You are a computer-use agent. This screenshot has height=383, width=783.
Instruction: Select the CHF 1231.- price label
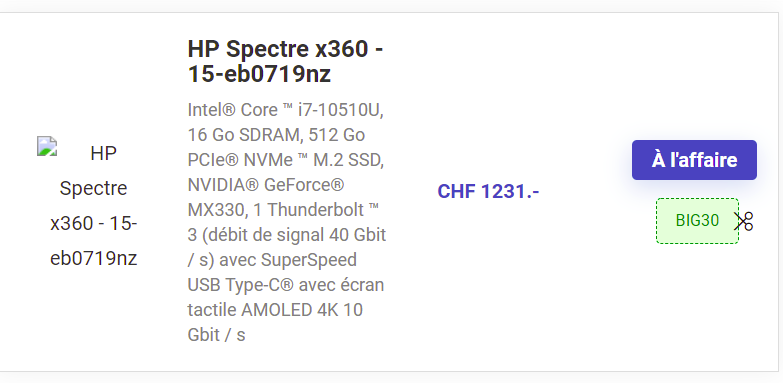pyautogui.click(x=488, y=191)
